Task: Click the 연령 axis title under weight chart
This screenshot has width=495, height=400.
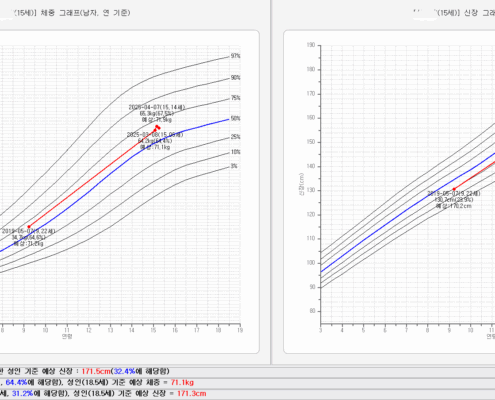Action: pyautogui.click(x=67, y=336)
